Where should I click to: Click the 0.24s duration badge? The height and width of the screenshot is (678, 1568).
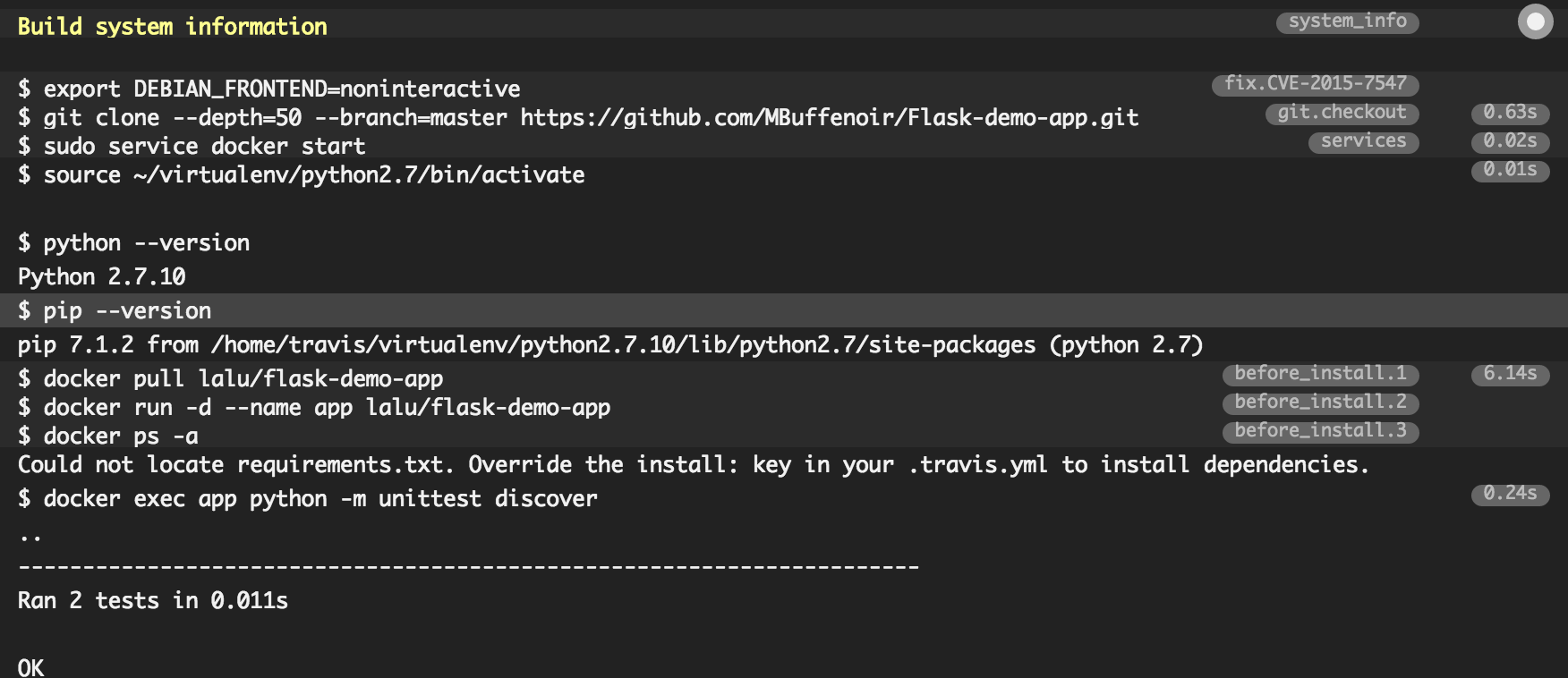tap(1510, 494)
